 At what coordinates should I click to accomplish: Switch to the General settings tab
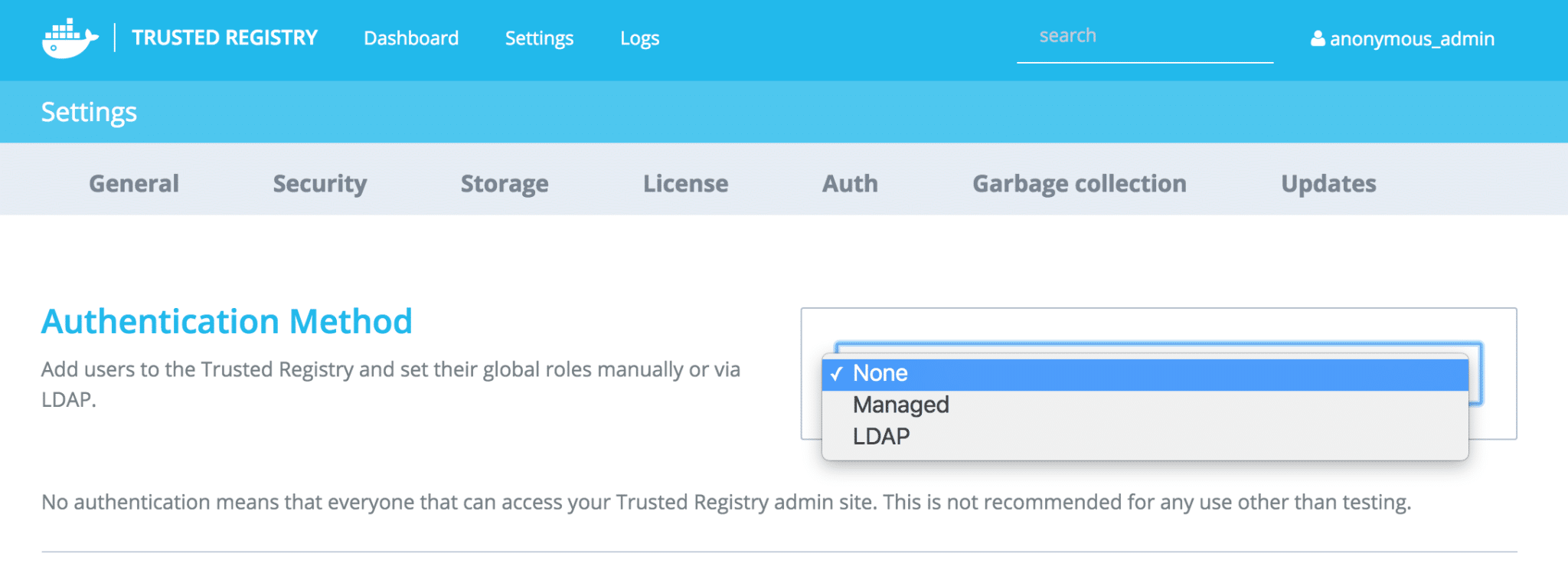click(134, 184)
